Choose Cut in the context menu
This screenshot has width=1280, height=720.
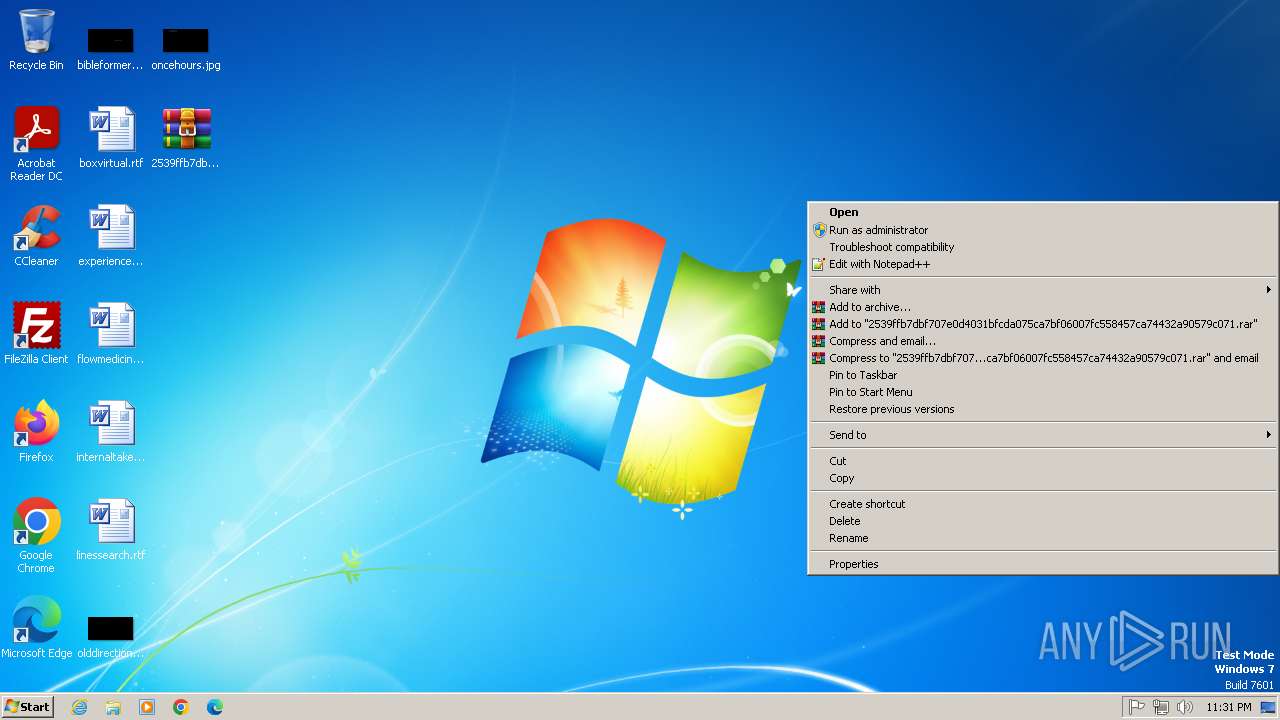click(1042, 461)
